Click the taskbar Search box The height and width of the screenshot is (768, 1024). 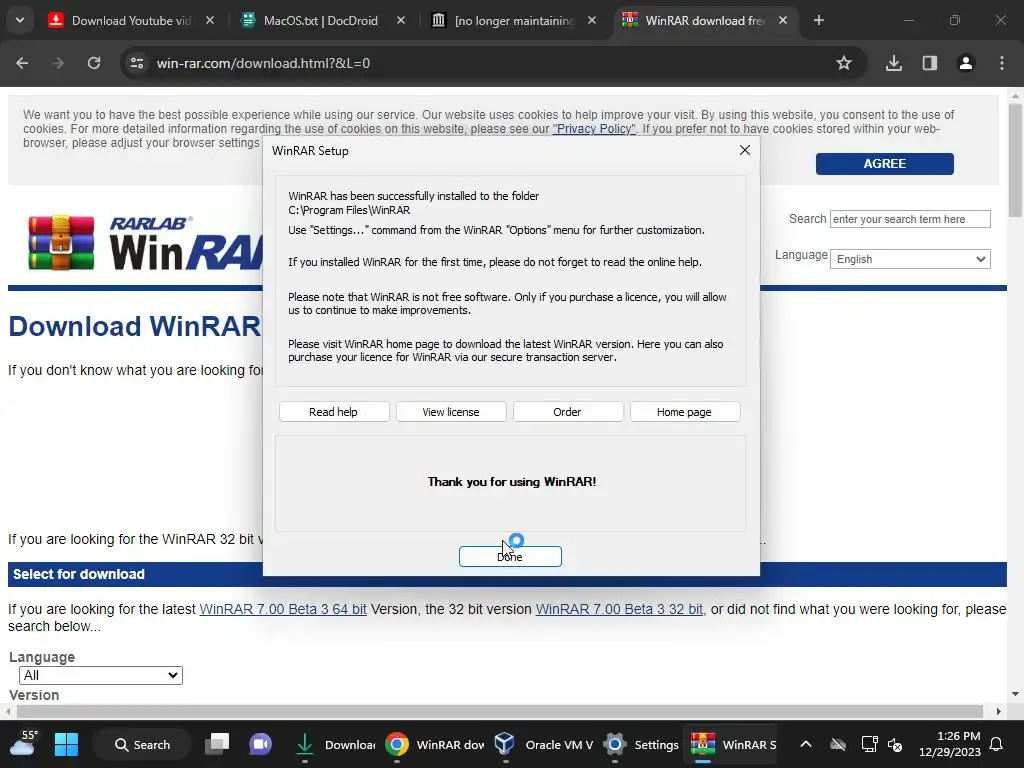click(x=142, y=744)
